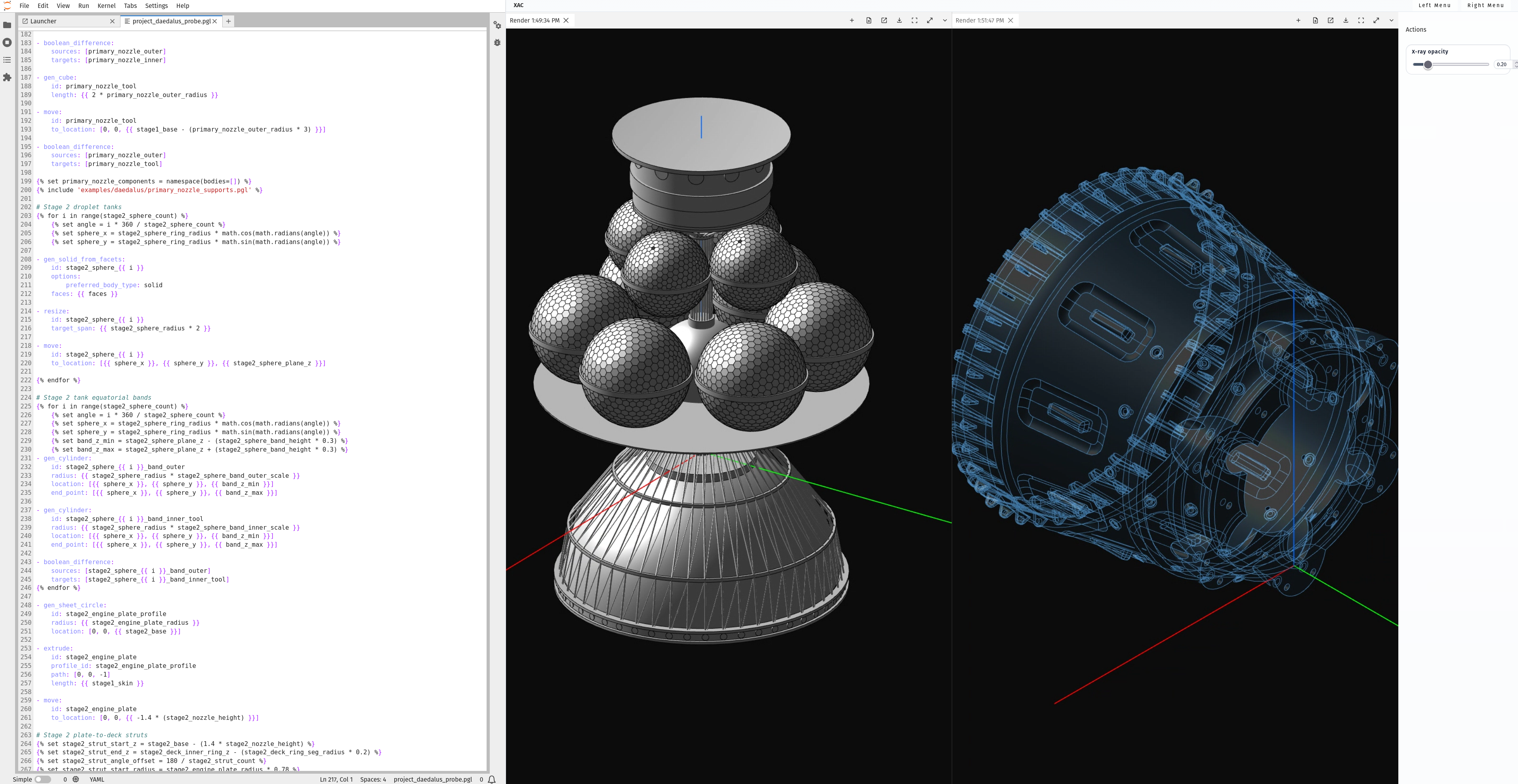
Task: Click the Left Menu button
Action: tap(1434, 5)
